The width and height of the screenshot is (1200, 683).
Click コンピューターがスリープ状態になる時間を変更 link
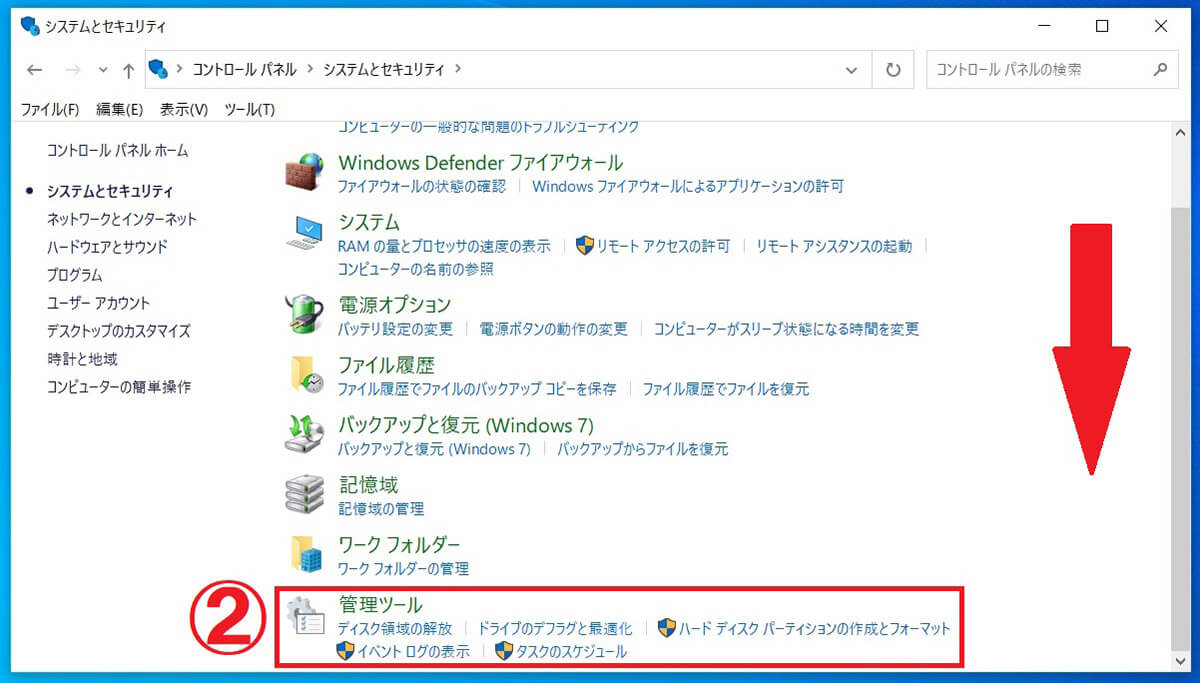pyautogui.click(x=786, y=328)
